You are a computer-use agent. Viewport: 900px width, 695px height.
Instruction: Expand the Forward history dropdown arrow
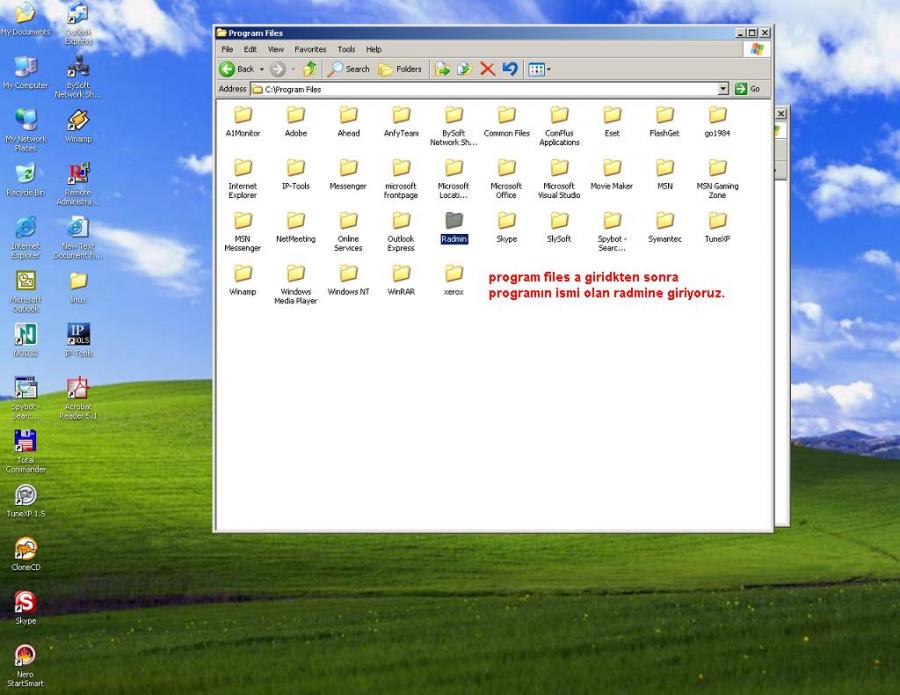(x=293, y=69)
